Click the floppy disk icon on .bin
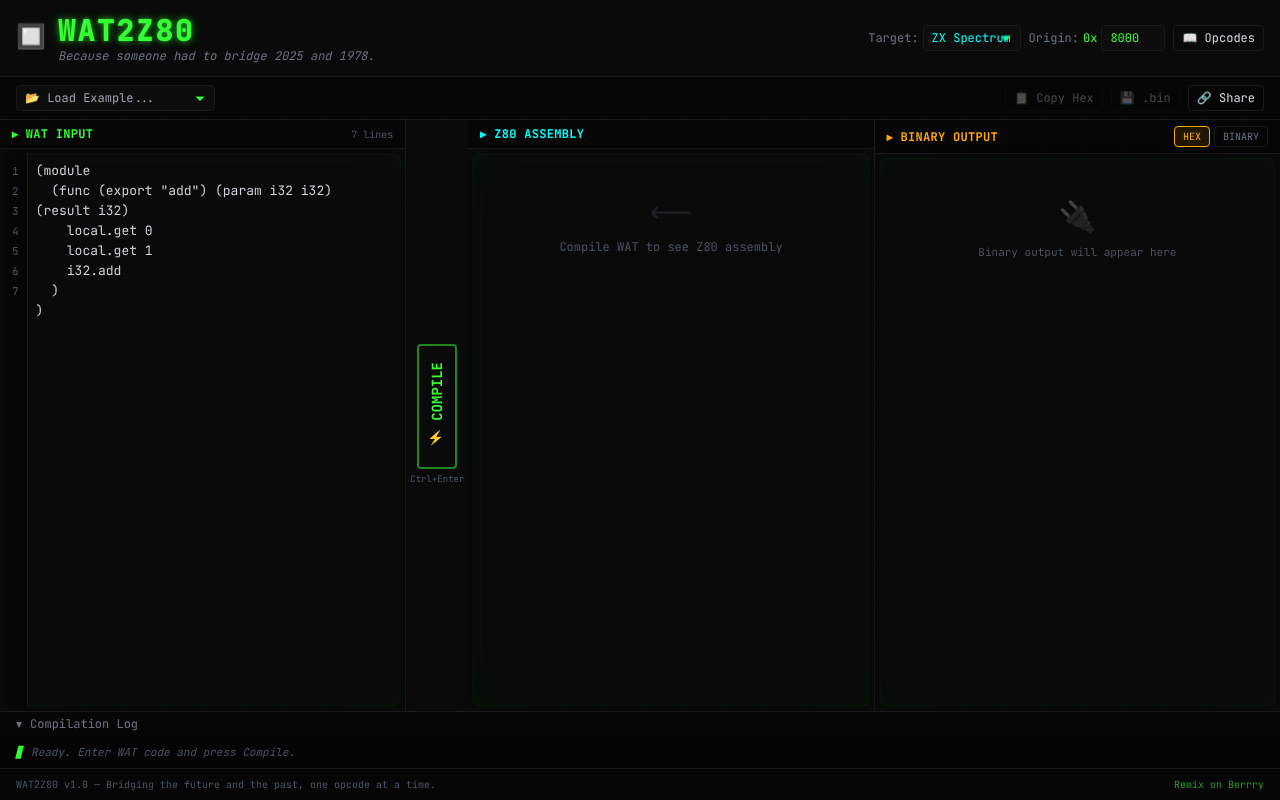Screen dimensions: 1280x800 [1127, 98]
